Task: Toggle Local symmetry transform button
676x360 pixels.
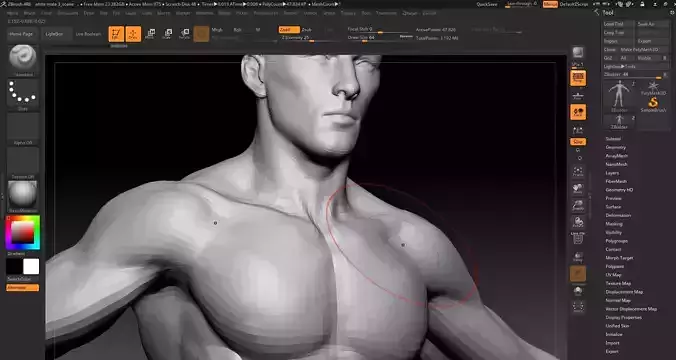Action: pyautogui.click(x=578, y=113)
